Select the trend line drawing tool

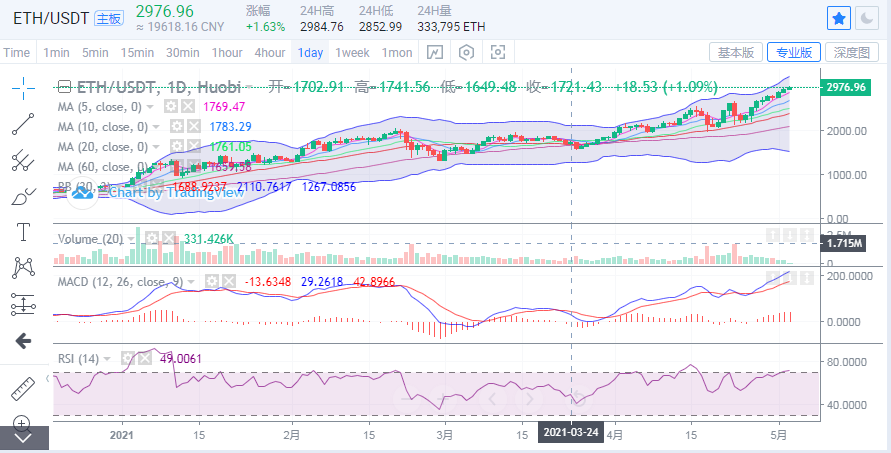tap(23, 124)
